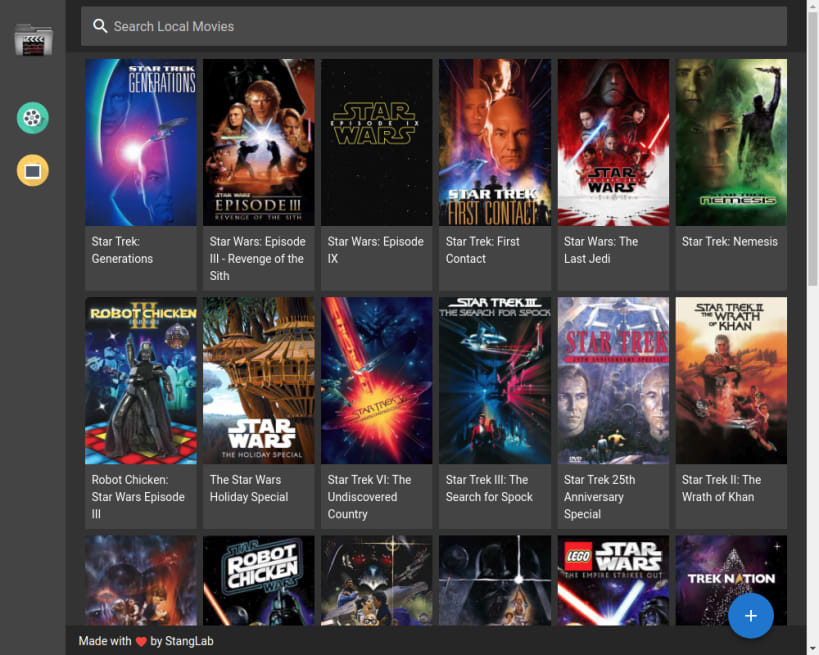Open Robot Chicken Star Wars Episode III poster

pos(141,380)
